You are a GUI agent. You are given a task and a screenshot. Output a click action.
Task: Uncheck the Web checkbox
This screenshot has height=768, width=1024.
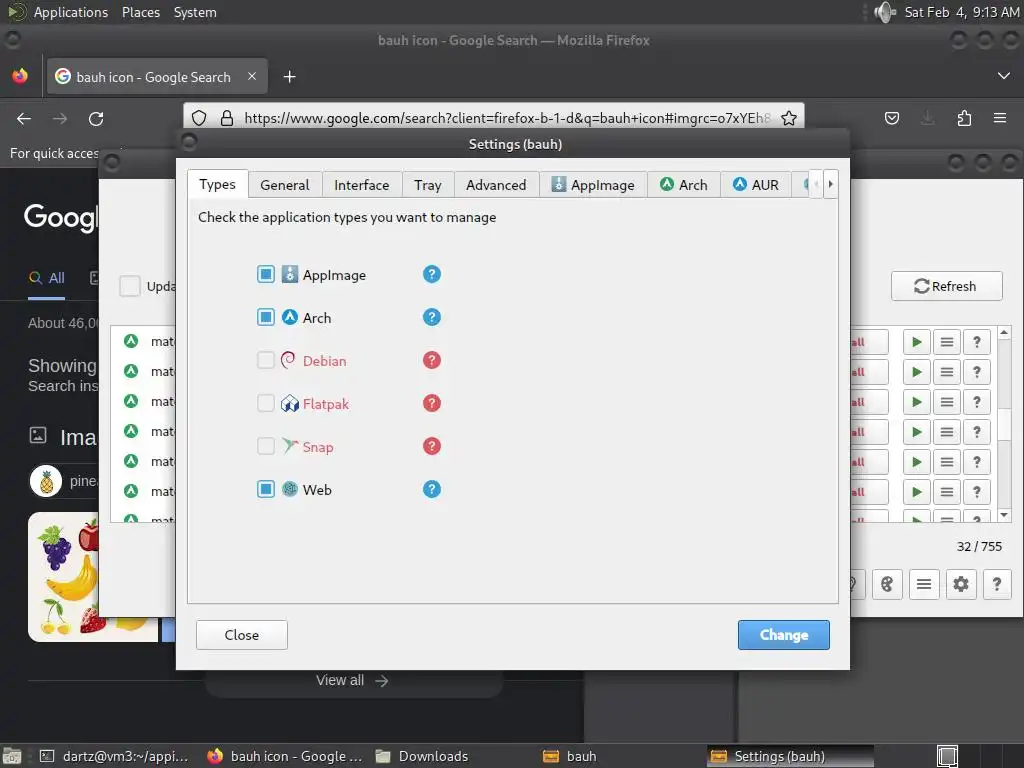pos(266,489)
